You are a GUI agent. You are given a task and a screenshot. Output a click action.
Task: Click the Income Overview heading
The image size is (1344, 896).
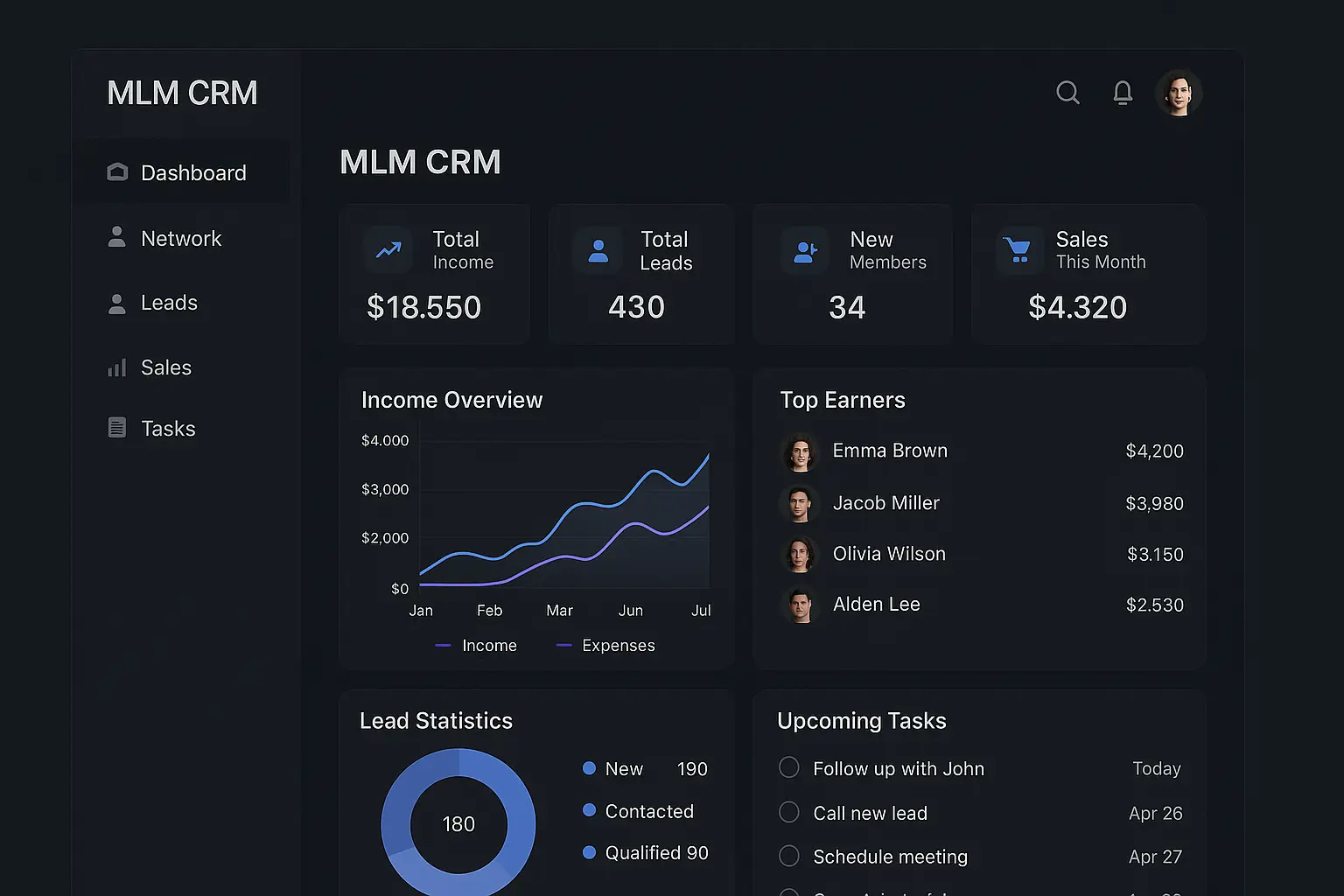point(451,400)
